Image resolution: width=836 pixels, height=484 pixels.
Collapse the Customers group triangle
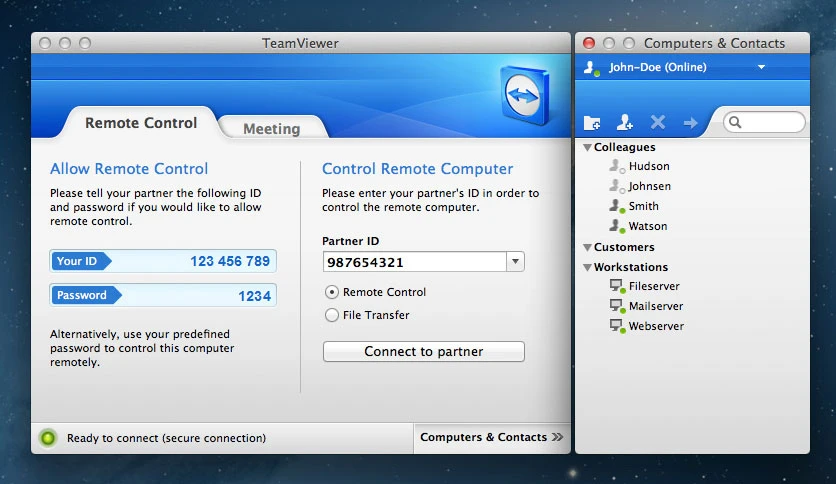(x=588, y=247)
